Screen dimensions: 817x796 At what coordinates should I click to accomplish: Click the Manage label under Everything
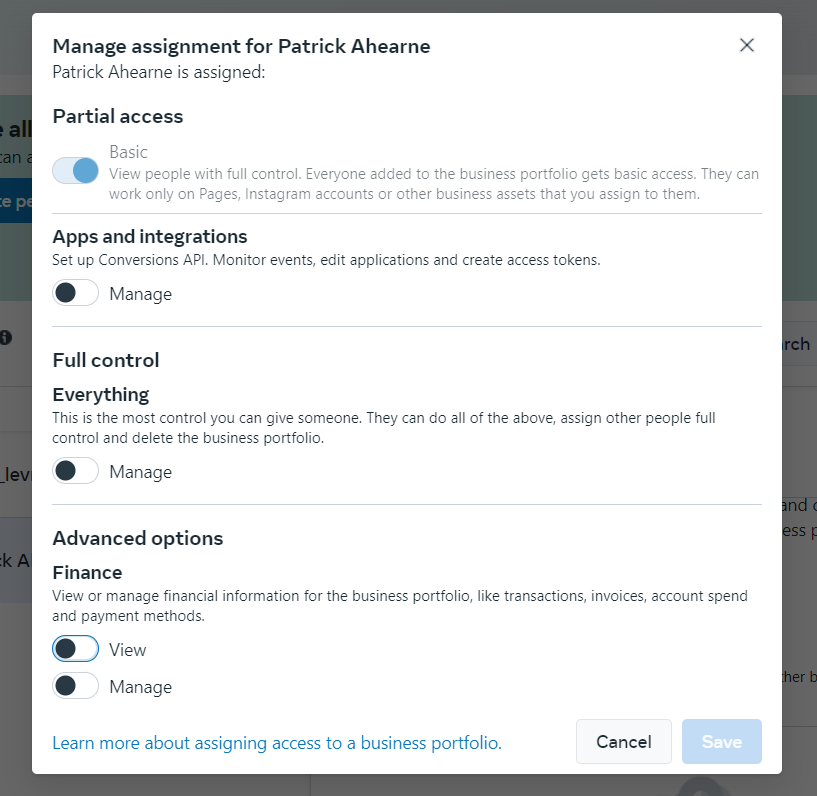pos(141,472)
